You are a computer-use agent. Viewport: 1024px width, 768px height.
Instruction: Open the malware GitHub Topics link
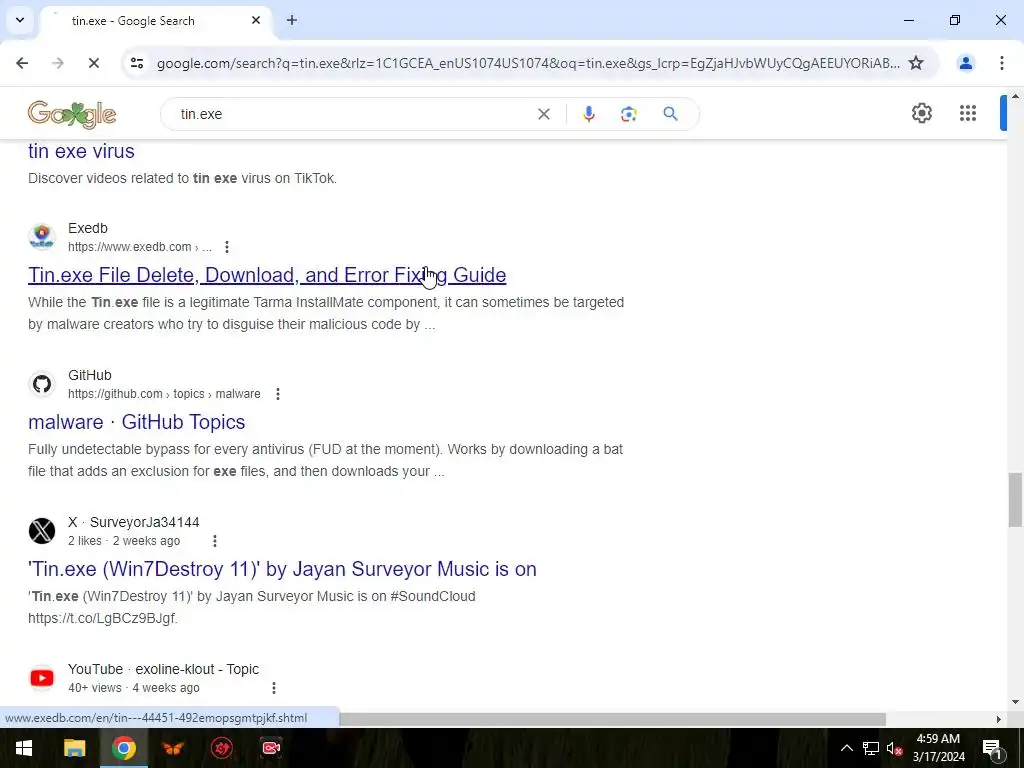[x=136, y=422]
